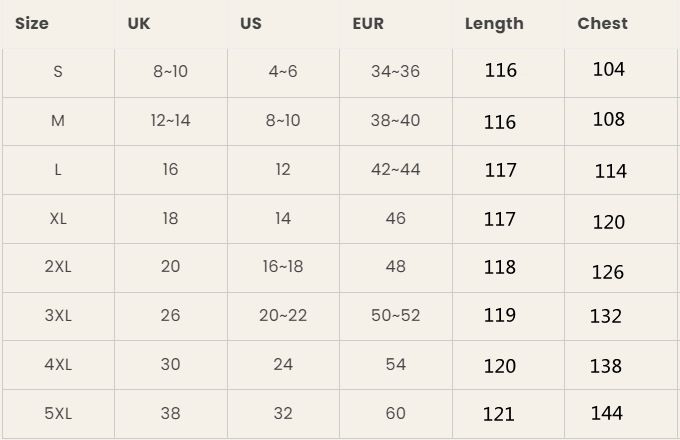Click the chest value 104
This screenshot has width=680, height=440.
[609, 69]
